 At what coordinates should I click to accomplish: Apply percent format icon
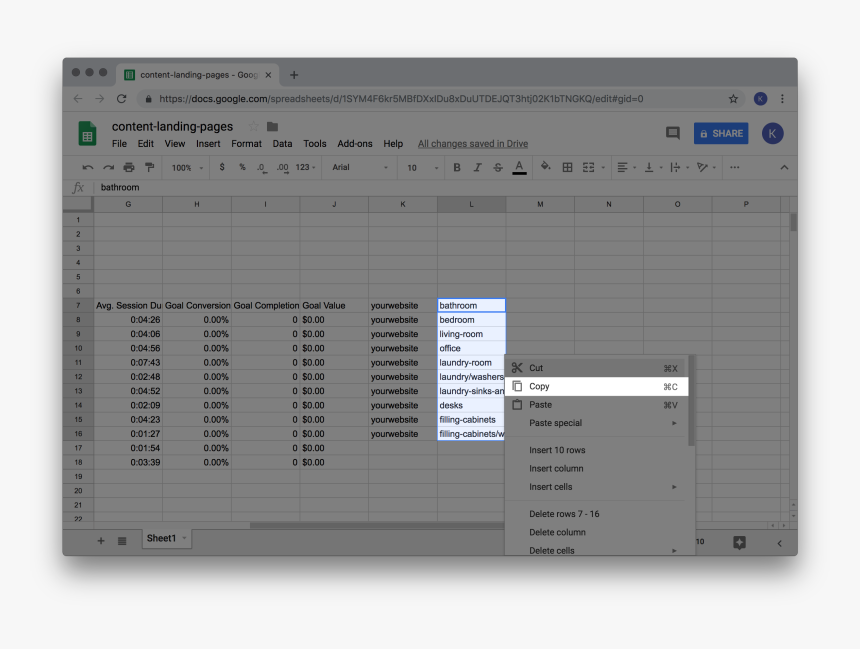[x=242, y=167]
